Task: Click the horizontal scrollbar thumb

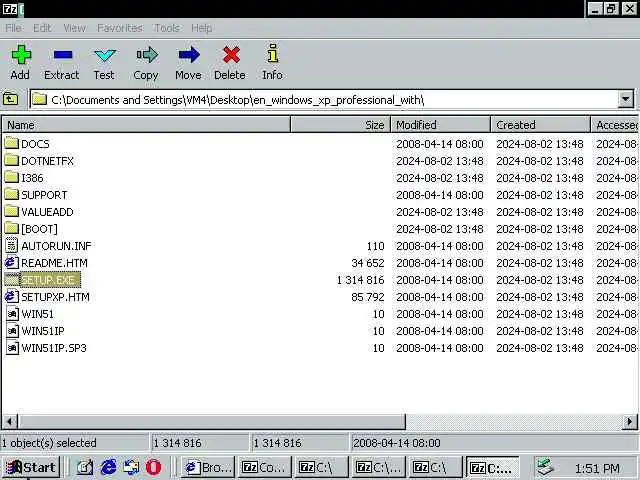Action: (x=212, y=421)
